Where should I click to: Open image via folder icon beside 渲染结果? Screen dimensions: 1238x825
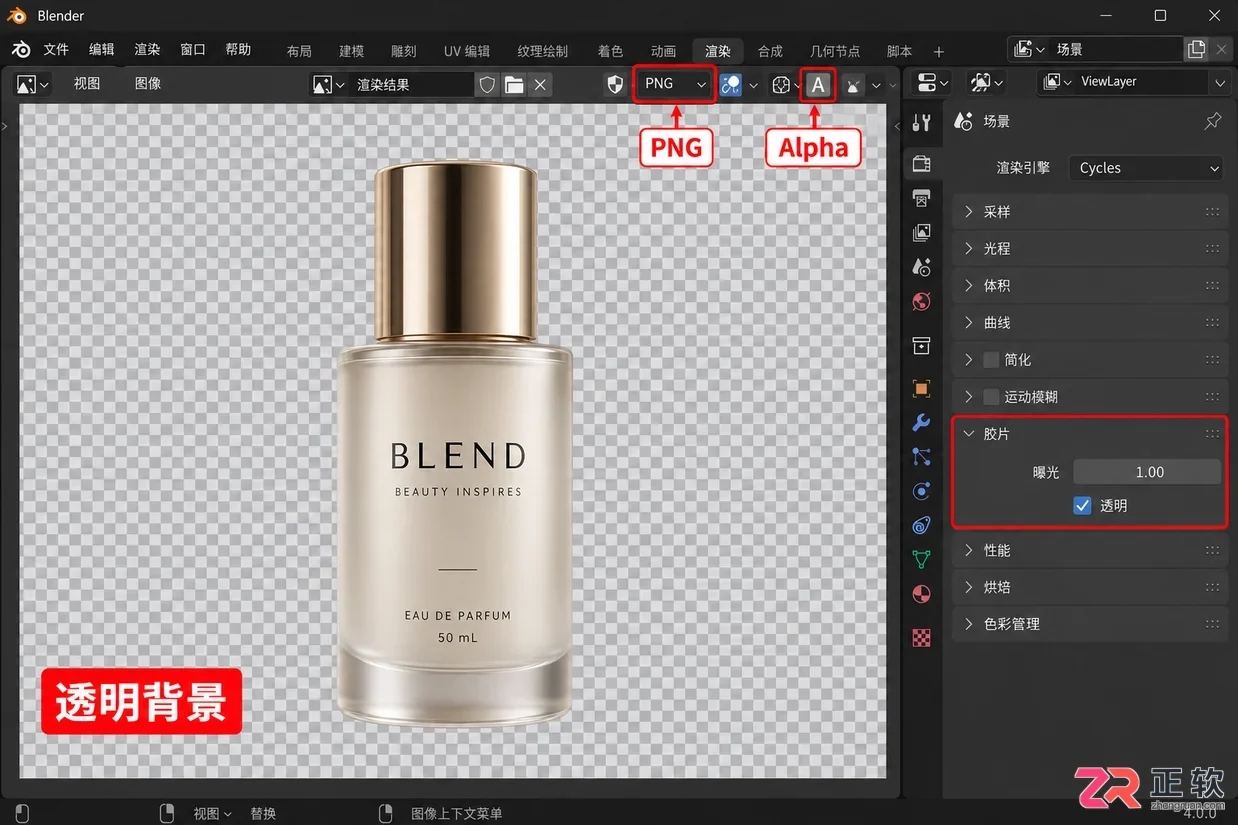point(514,85)
